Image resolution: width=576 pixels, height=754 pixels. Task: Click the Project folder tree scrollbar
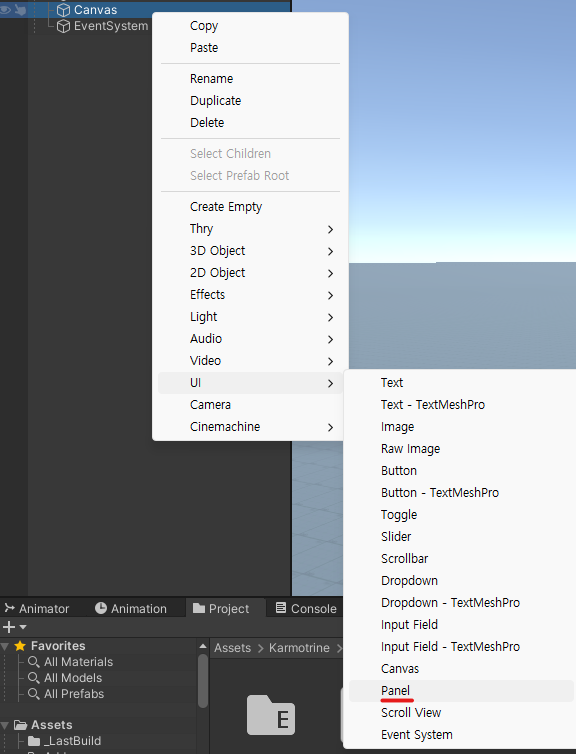click(x=203, y=680)
